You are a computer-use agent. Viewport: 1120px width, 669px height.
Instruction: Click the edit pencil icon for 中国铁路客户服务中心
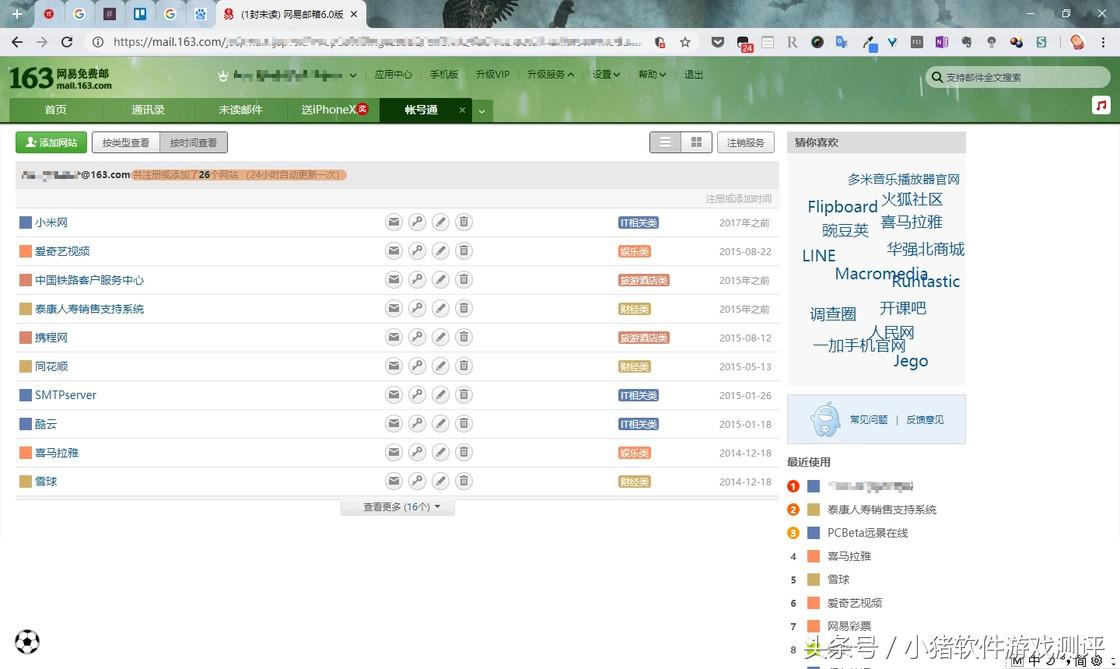(441, 279)
